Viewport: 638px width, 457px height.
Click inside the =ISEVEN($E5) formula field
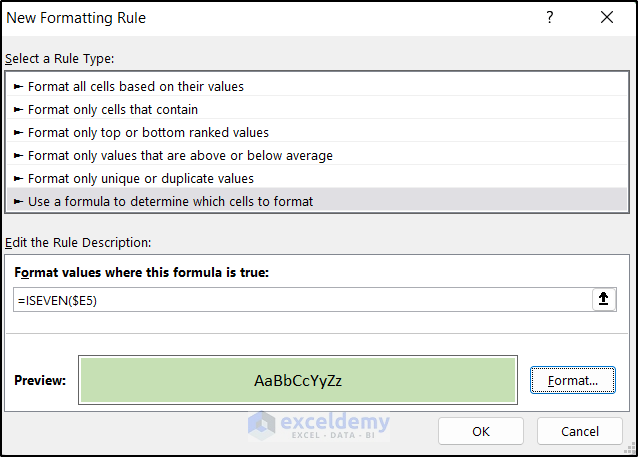click(300, 300)
